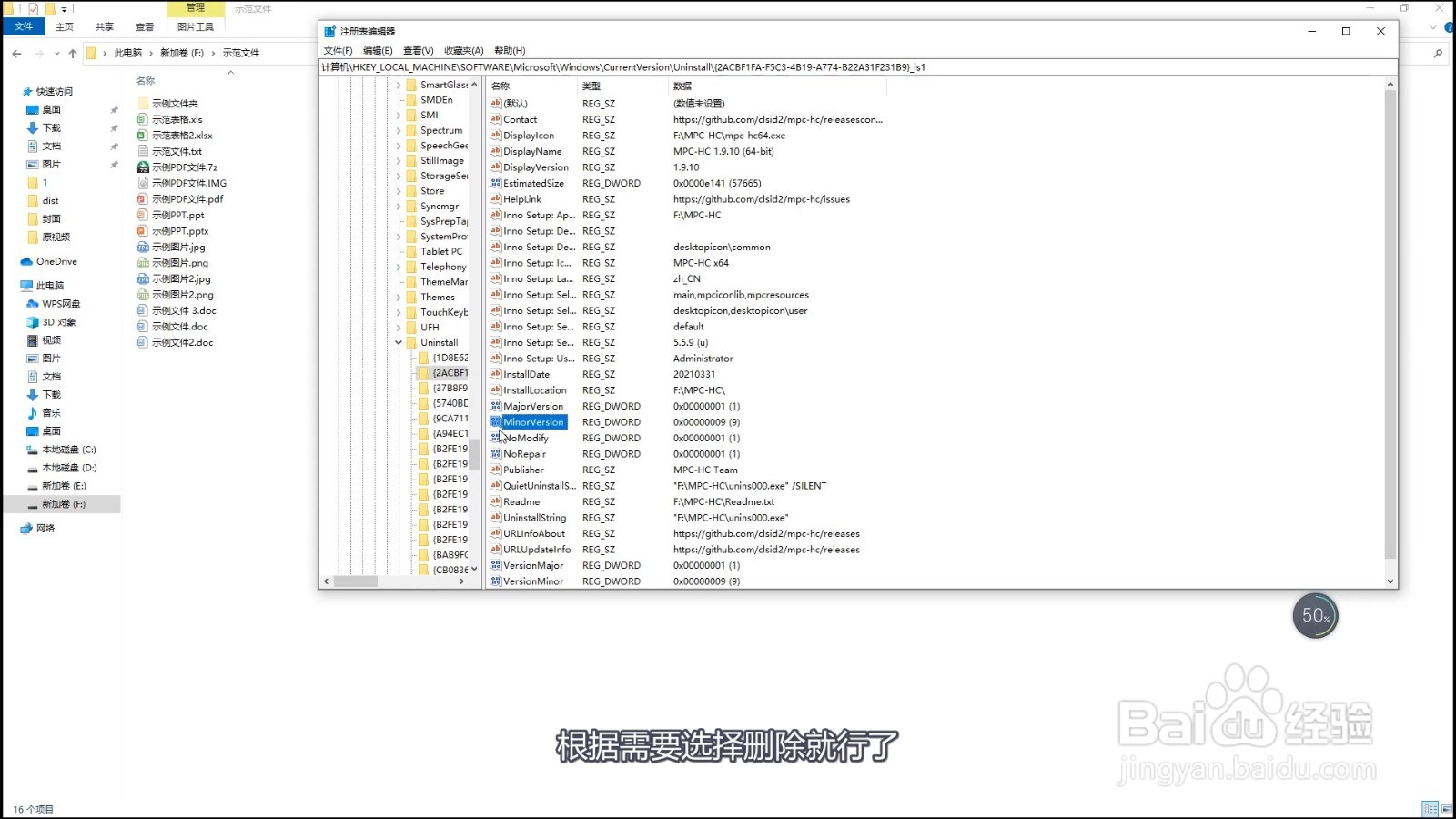
Task: Click the registry address path bar
Action: coord(858,67)
